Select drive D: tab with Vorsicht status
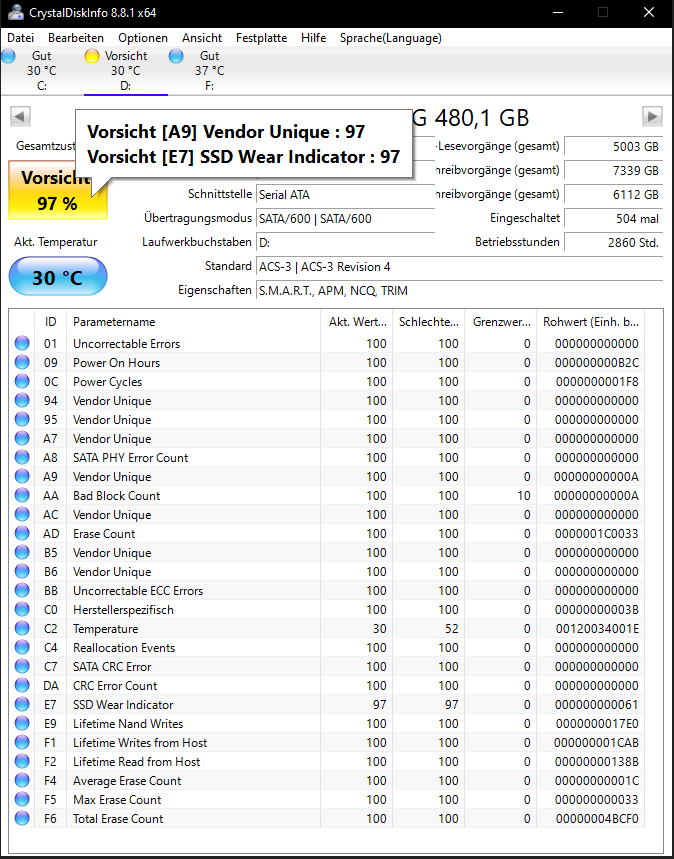The width and height of the screenshot is (674, 859). coord(126,71)
